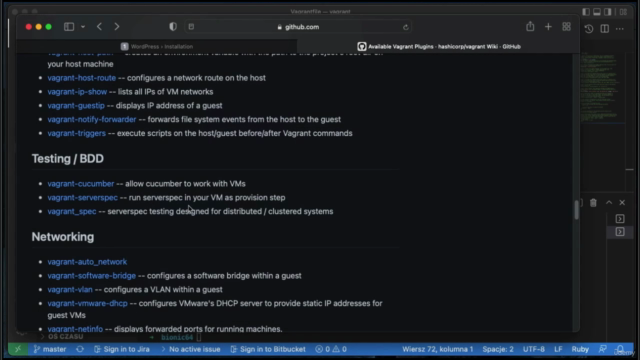Open vagrant-host-route link
Image resolution: width=640 pixels, height=360 pixels.
[82, 78]
